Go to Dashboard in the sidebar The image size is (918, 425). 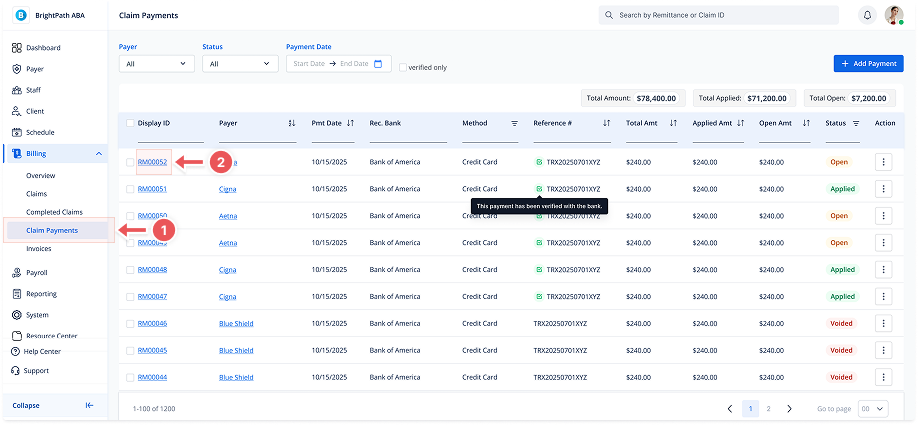point(43,48)
